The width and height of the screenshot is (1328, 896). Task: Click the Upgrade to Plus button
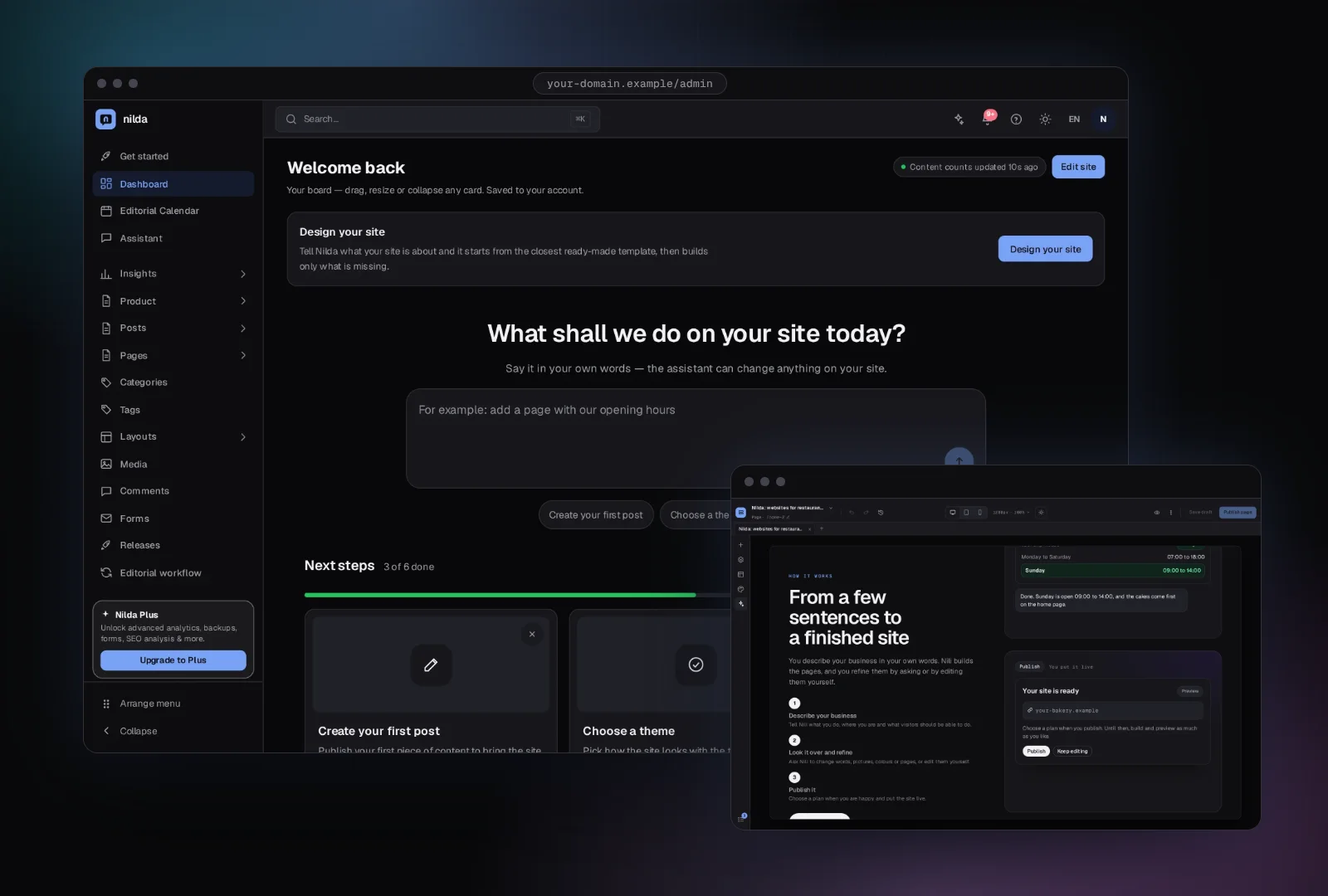[173, 660]
